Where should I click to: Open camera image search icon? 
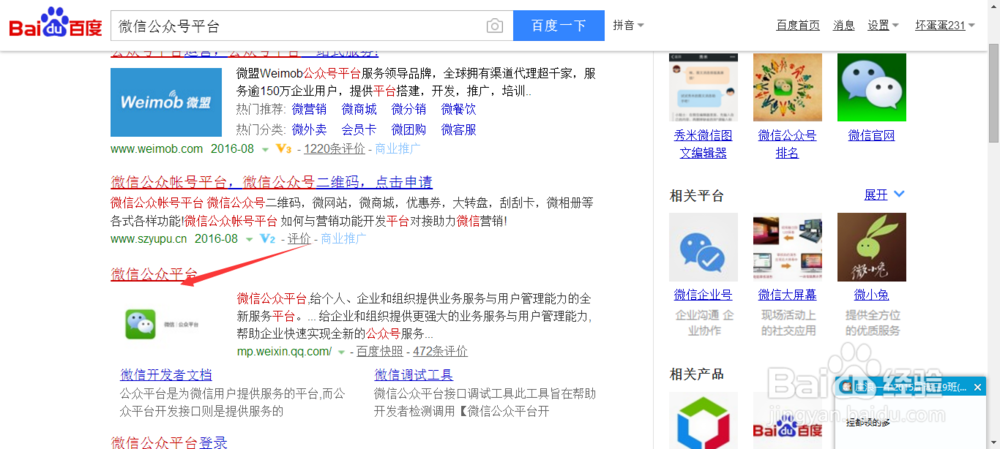coord(494,26)
